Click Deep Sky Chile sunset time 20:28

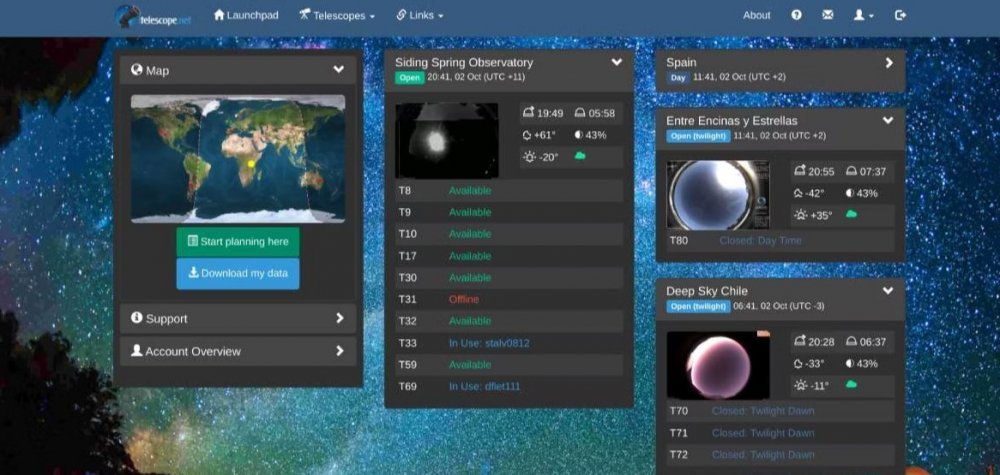pyautogui.click(x=814, y=342)
